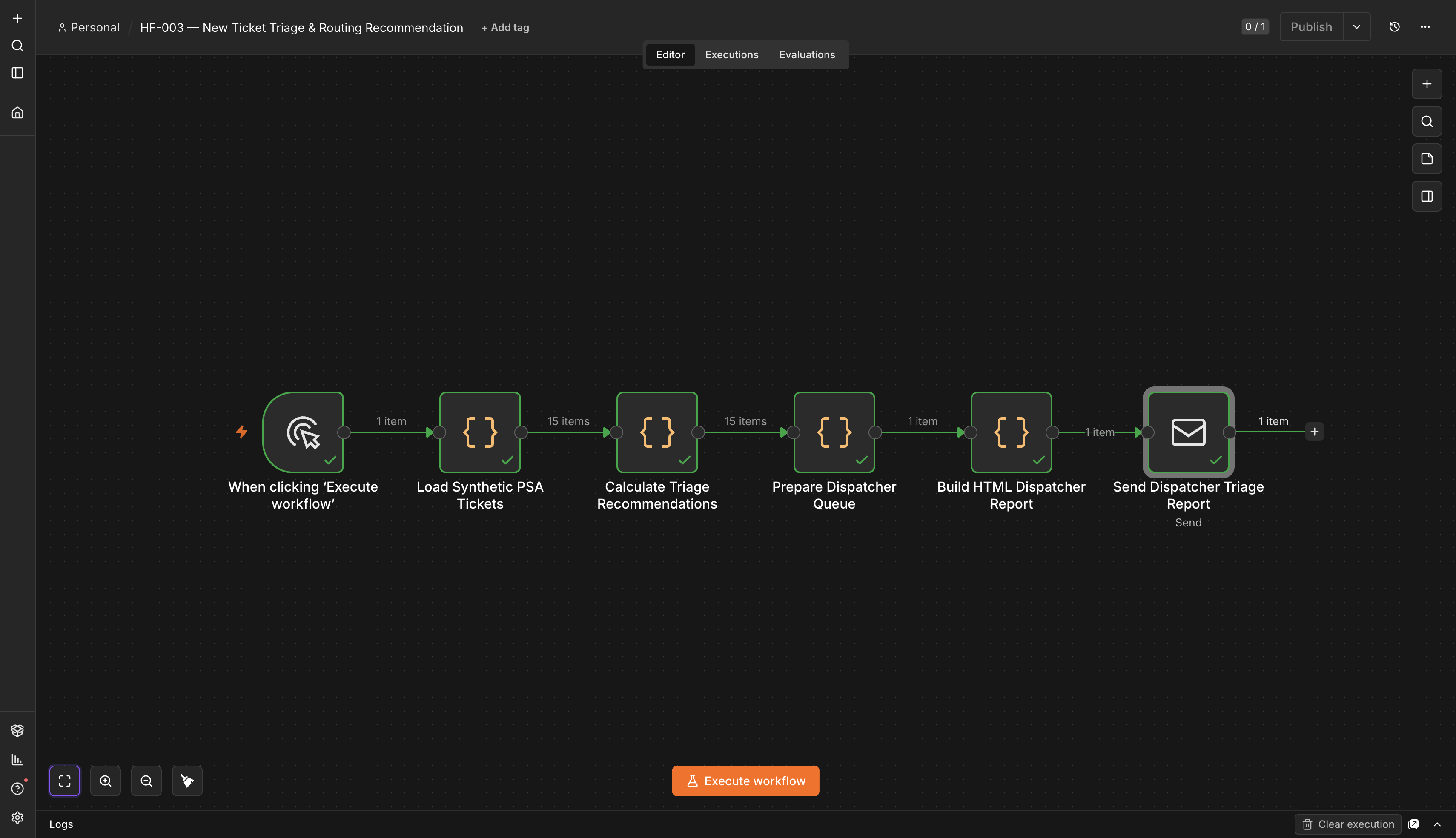Open the Personal project breadcrumb

click(x=89, y=28)
